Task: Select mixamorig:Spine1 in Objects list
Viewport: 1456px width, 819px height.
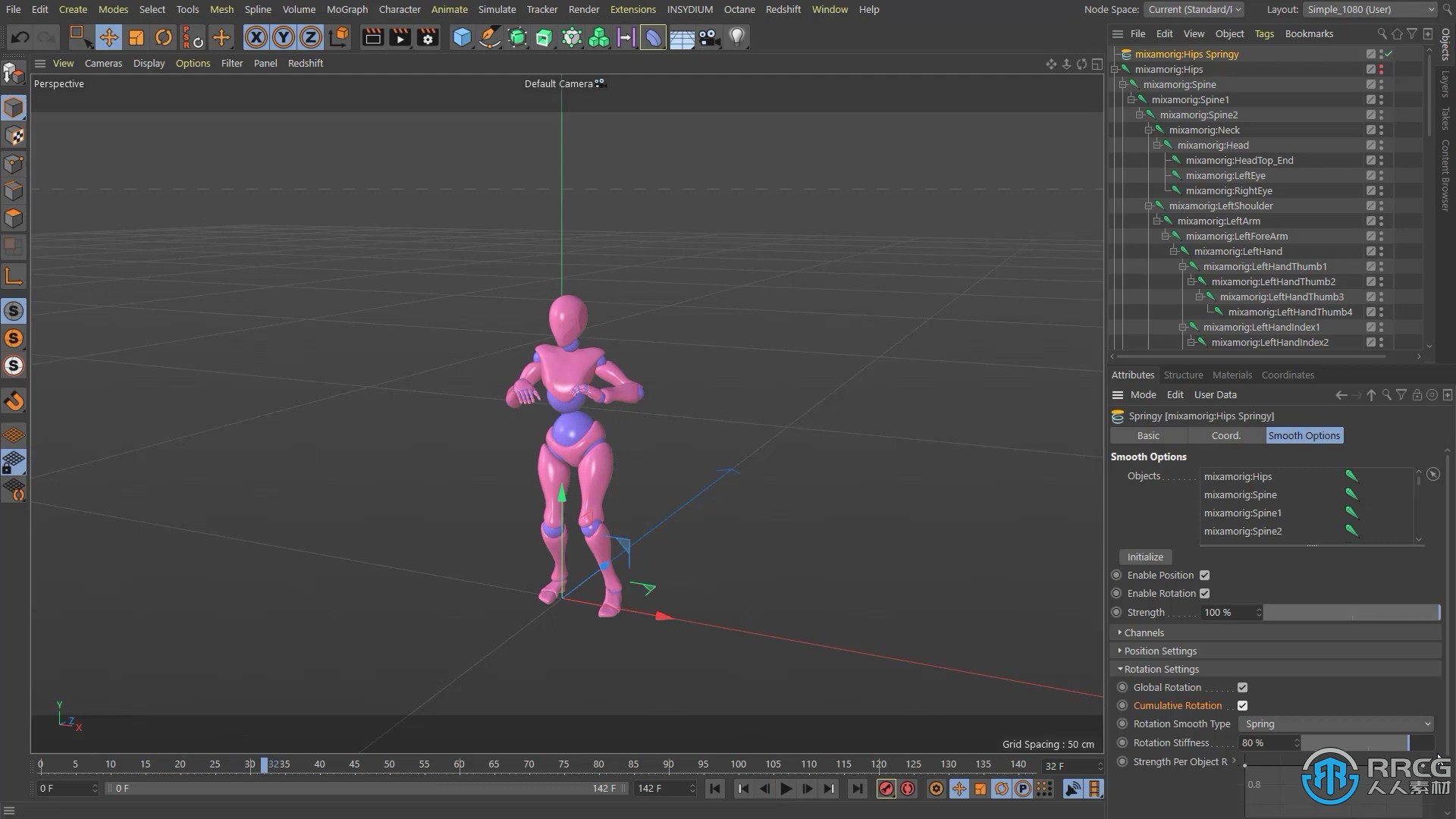Action: click(x=1242, y=513)
